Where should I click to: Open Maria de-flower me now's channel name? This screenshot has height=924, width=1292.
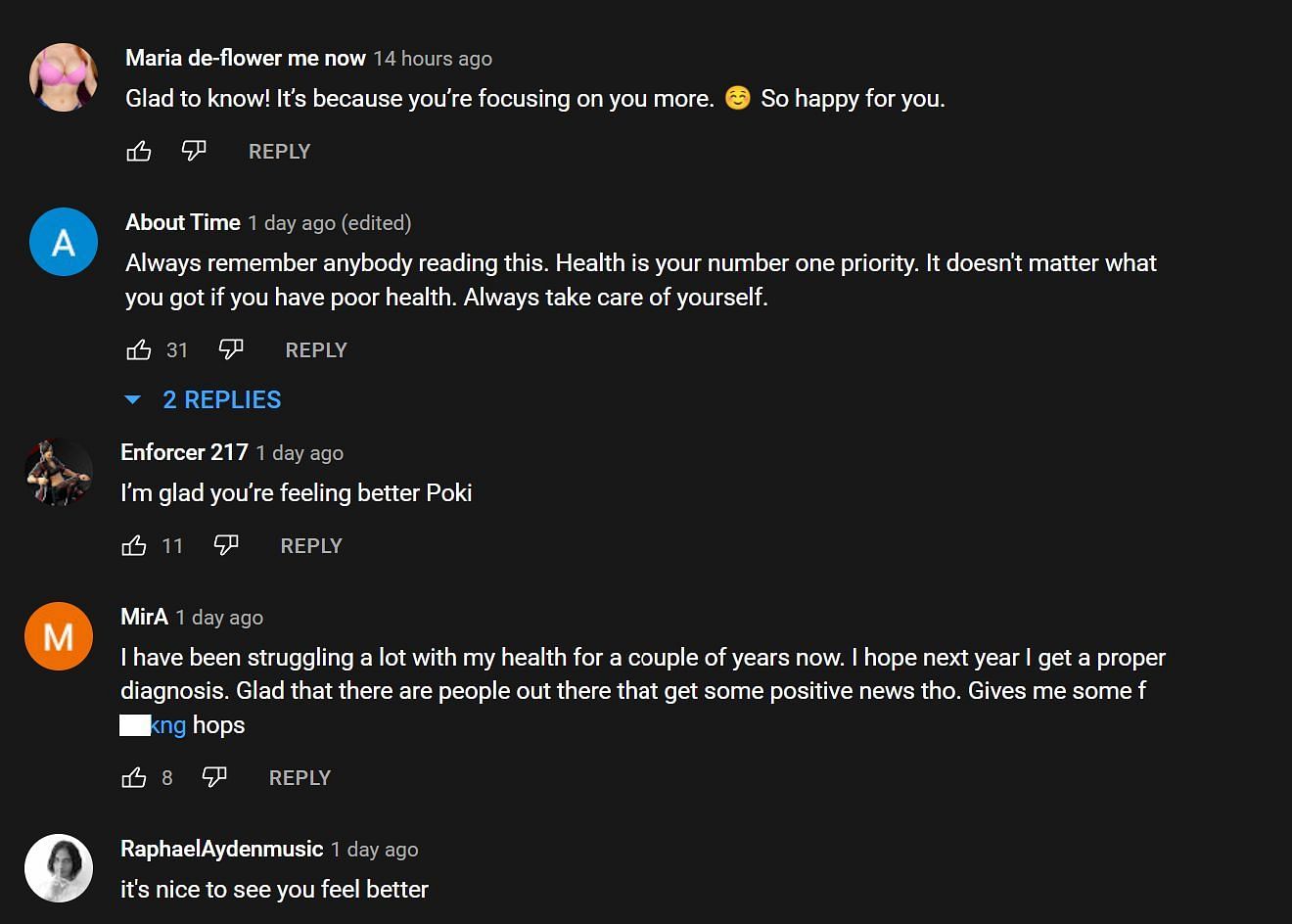[x=245, y=58]
